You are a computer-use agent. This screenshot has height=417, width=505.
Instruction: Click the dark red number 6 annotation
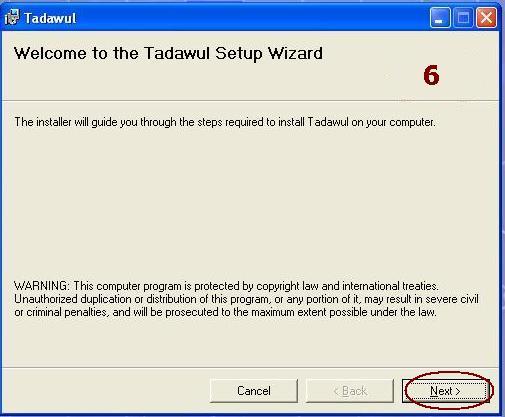(x=431, y=75)
